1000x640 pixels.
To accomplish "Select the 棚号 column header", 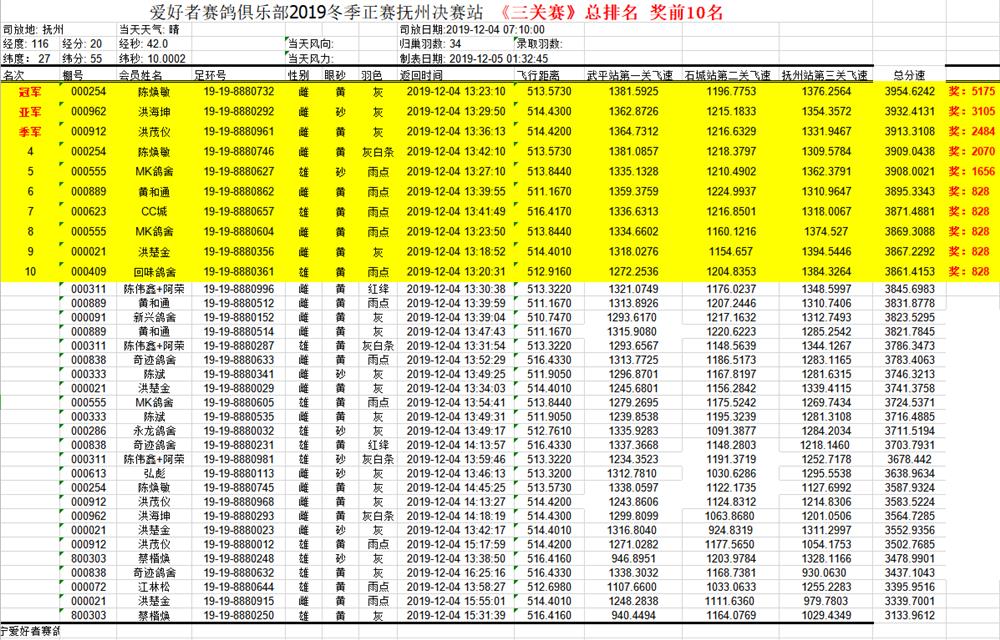I will [x=72, y=75].
